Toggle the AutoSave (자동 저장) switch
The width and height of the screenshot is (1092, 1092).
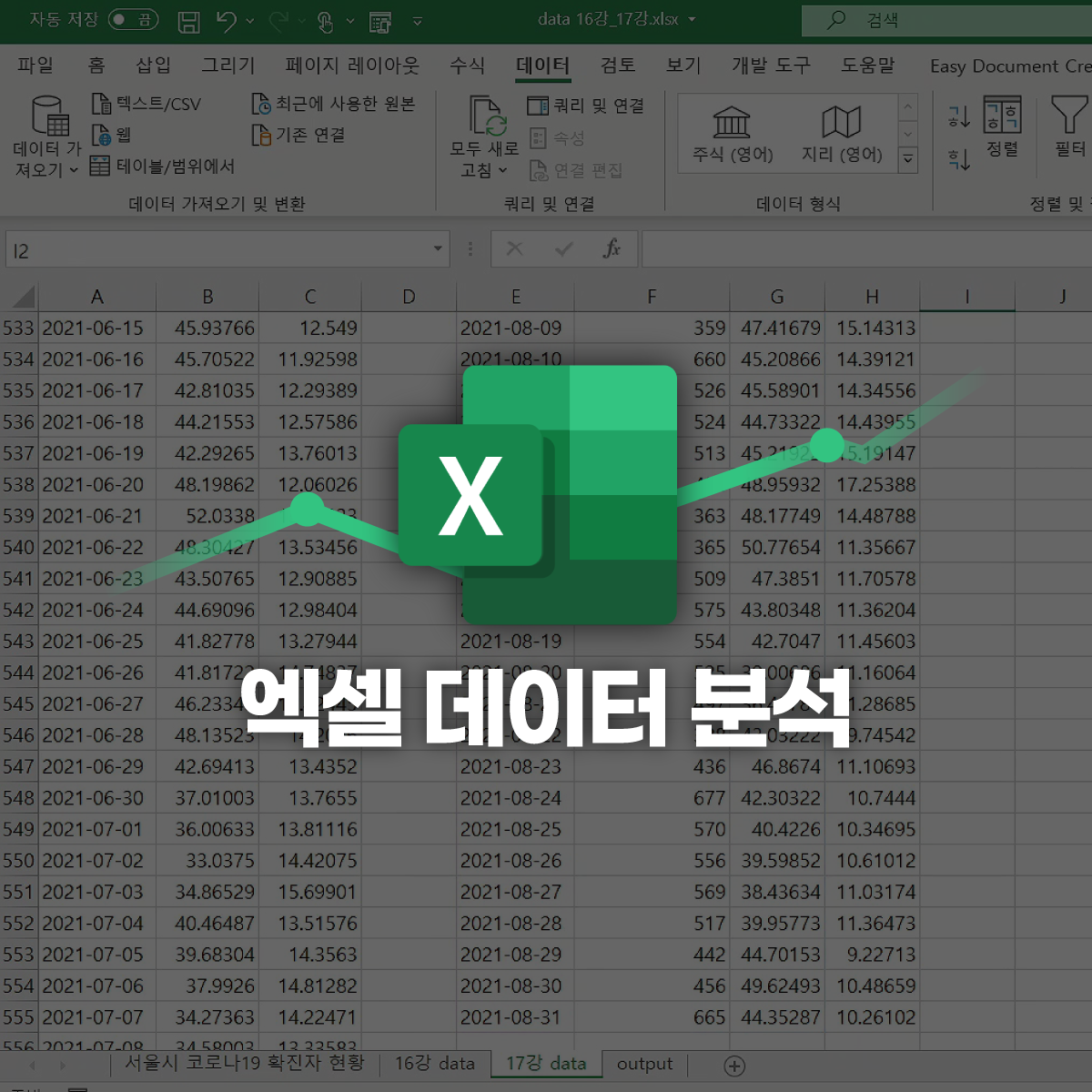tap(133, 19)
